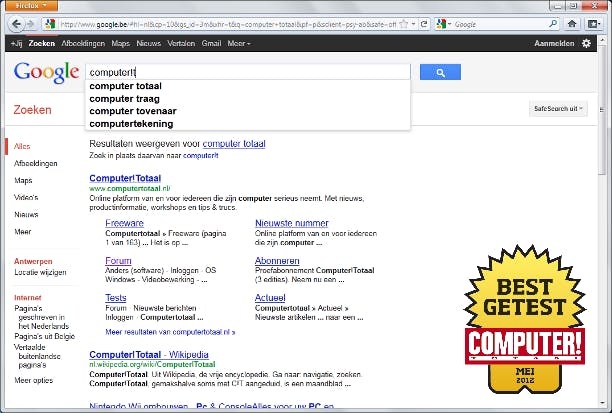Open the bookmarks toolbar button
Screen dimensions: 612x413
[594, 24]
